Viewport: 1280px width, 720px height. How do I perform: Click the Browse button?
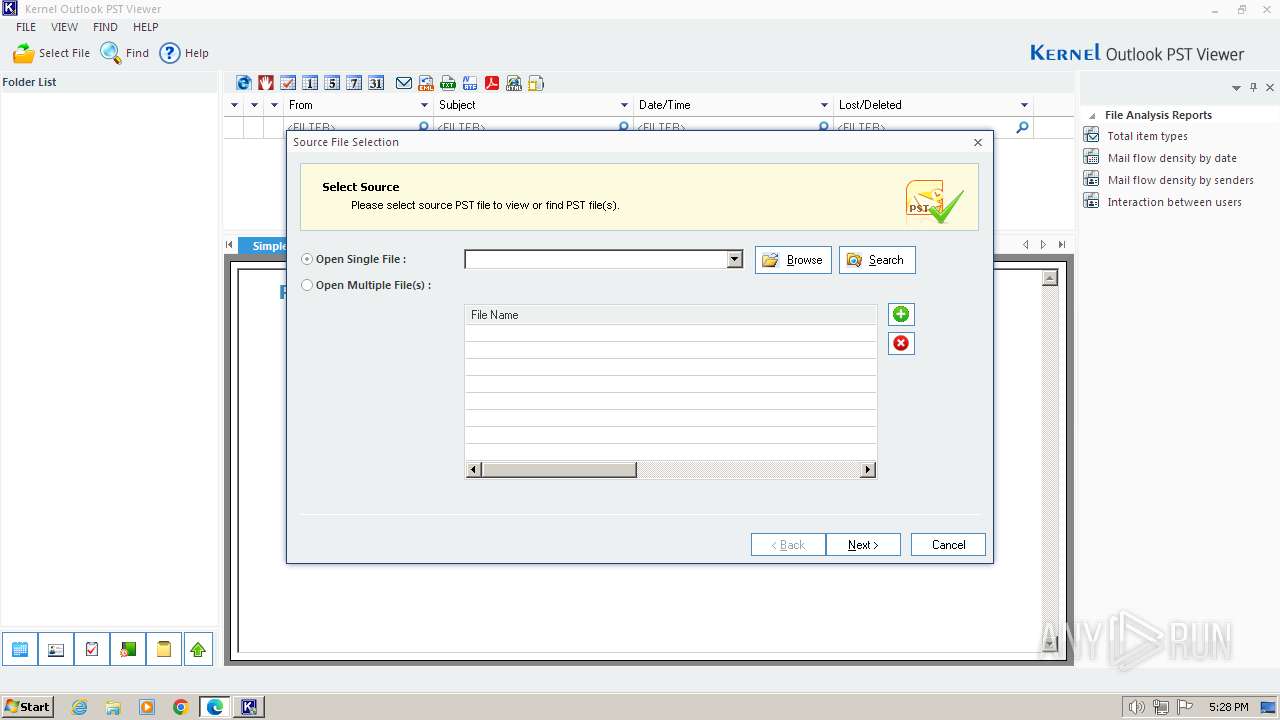coord(793,260)
